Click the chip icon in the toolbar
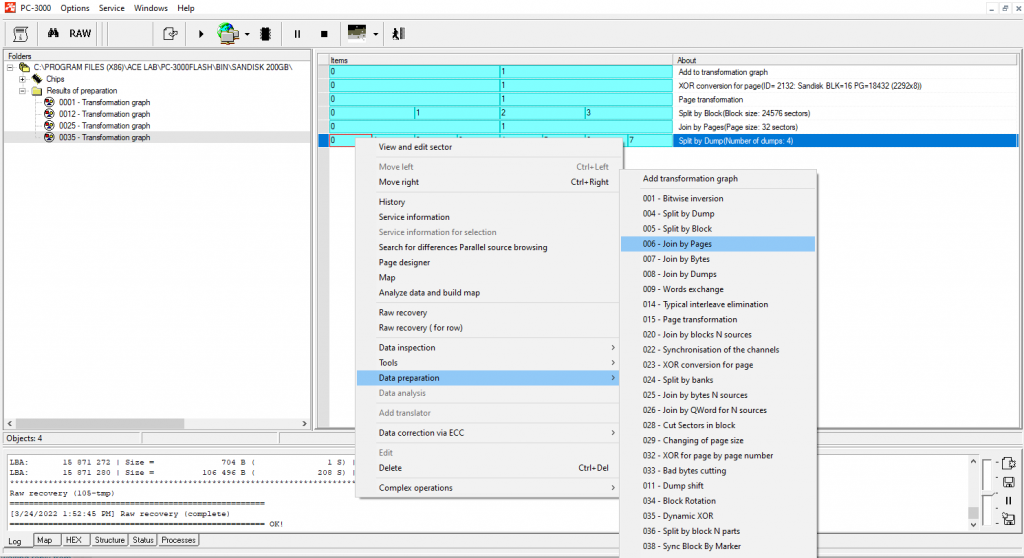This screenshot has height=558, width=1024. click(266, 33)
